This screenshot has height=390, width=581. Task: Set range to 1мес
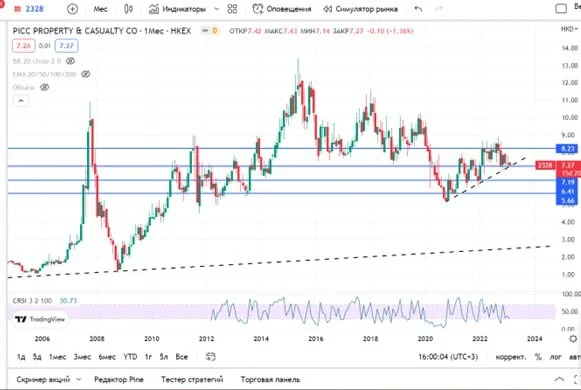(57, 357)
